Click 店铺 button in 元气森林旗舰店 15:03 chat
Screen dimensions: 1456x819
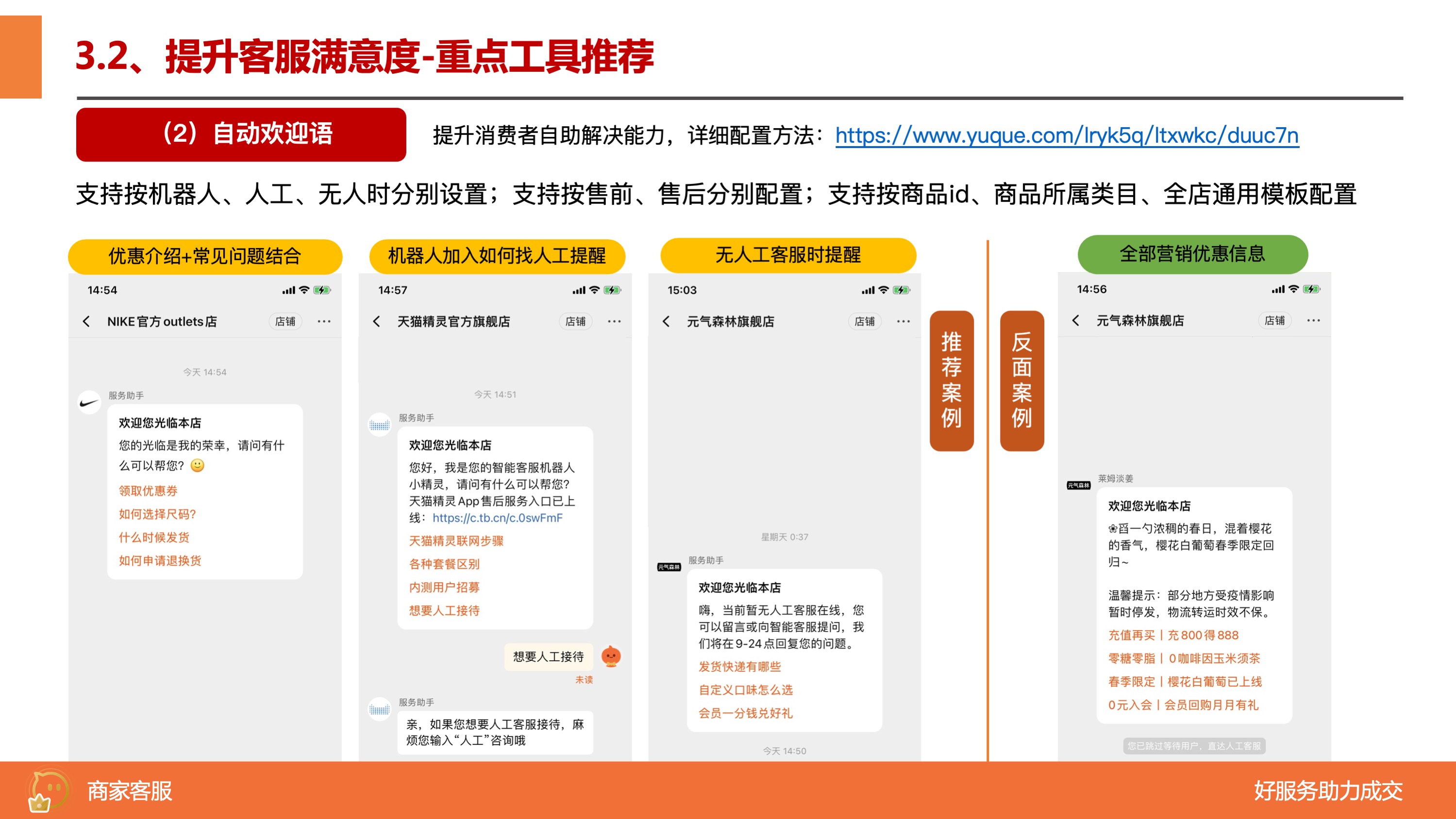865,321
